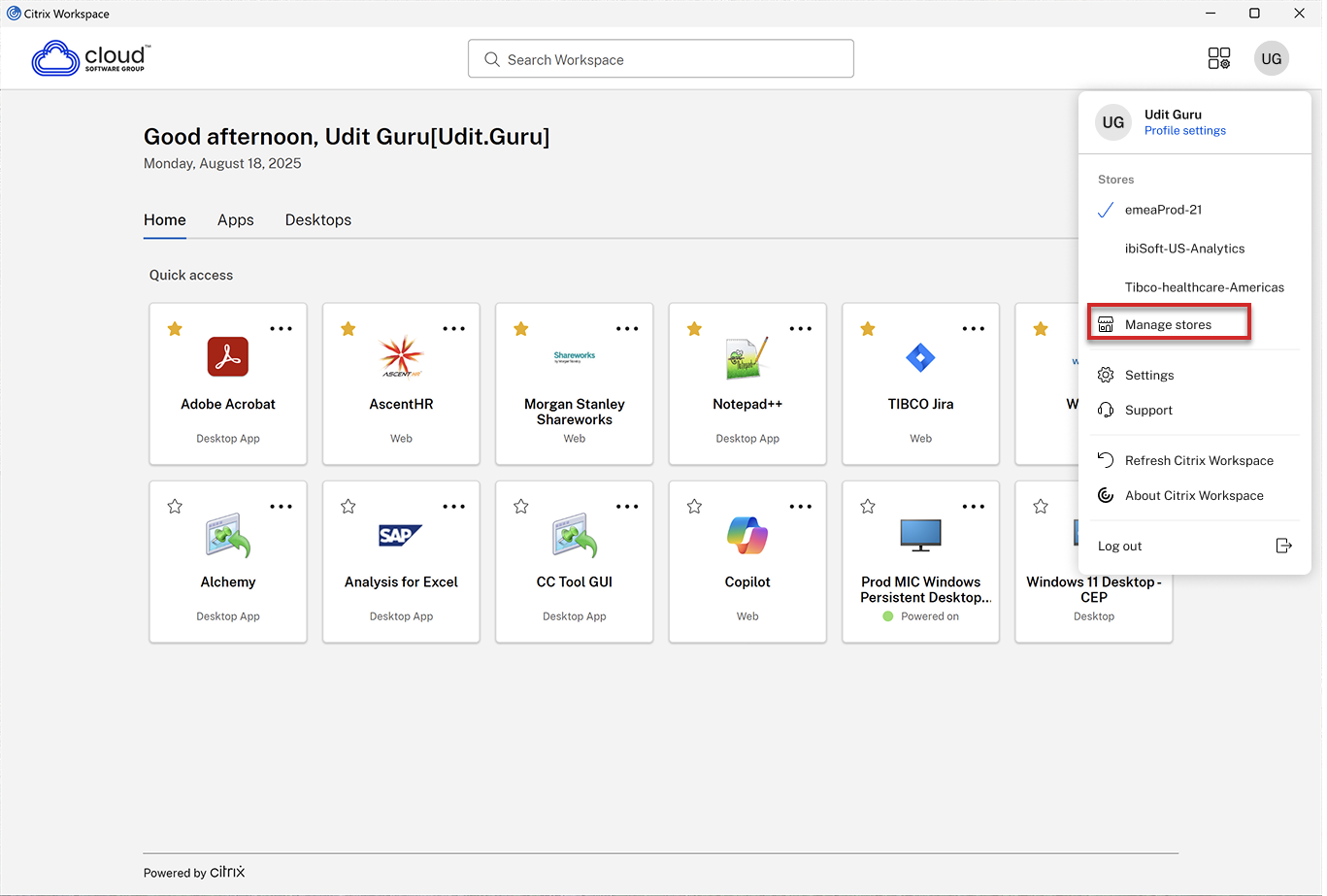Viewport: 1327px width, 896px height.
Task: Open Adobe Acrobat more options menu
Action: 281,329
